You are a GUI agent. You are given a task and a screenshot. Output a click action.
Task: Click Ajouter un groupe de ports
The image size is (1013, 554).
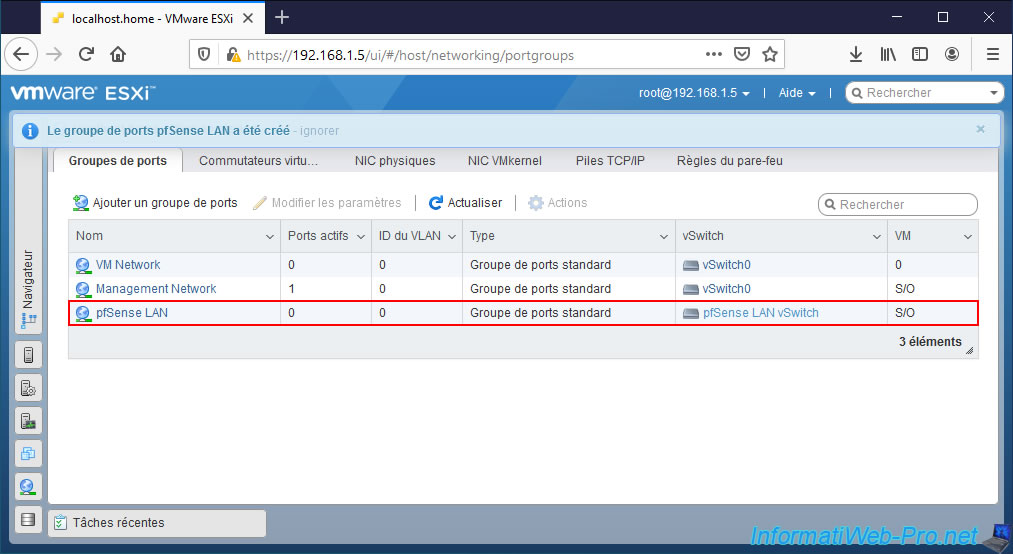[155, 203]
